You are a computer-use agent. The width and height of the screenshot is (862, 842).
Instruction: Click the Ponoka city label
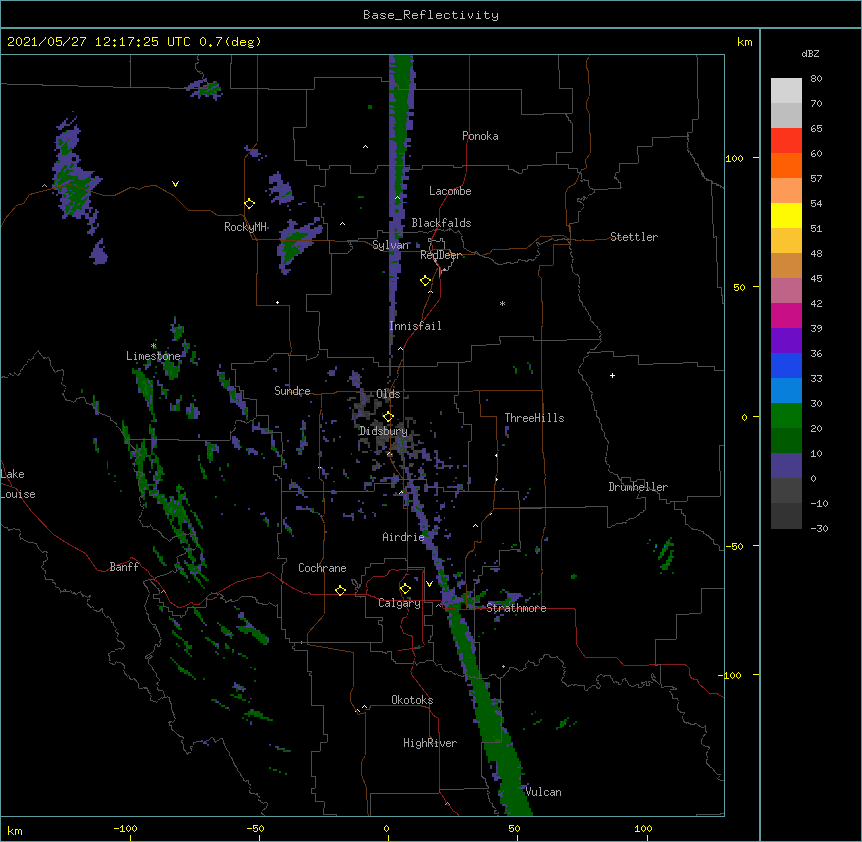[480, 136]
